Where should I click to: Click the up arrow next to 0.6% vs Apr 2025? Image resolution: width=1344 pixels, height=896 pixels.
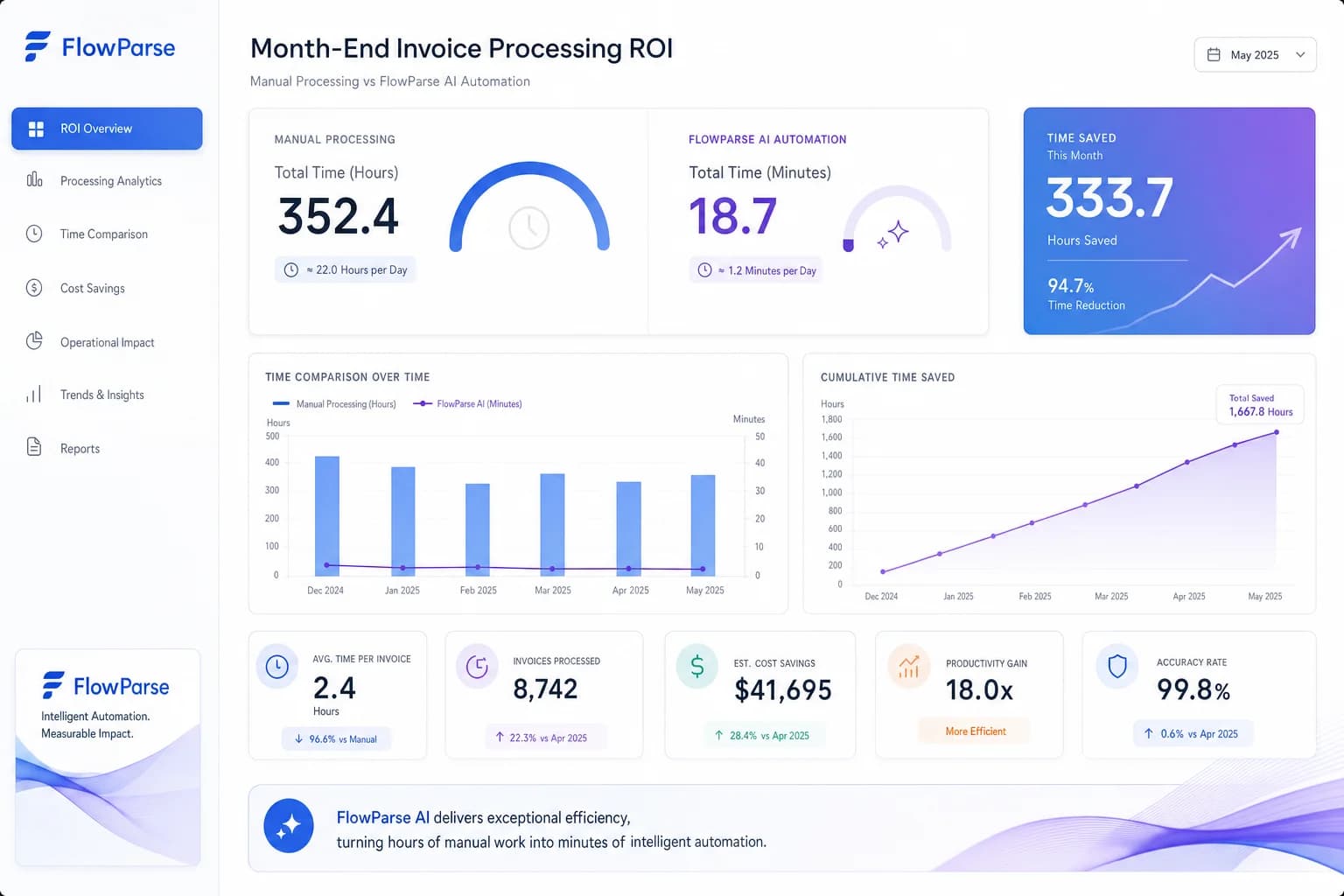coord(1149,733)
